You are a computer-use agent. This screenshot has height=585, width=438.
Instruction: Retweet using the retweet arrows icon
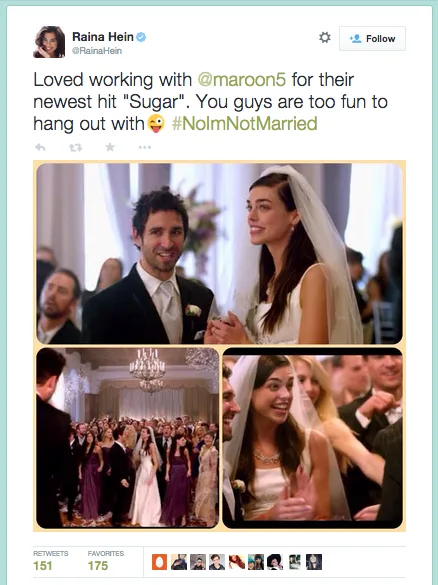pyautogui.click(x=75, y=148)
